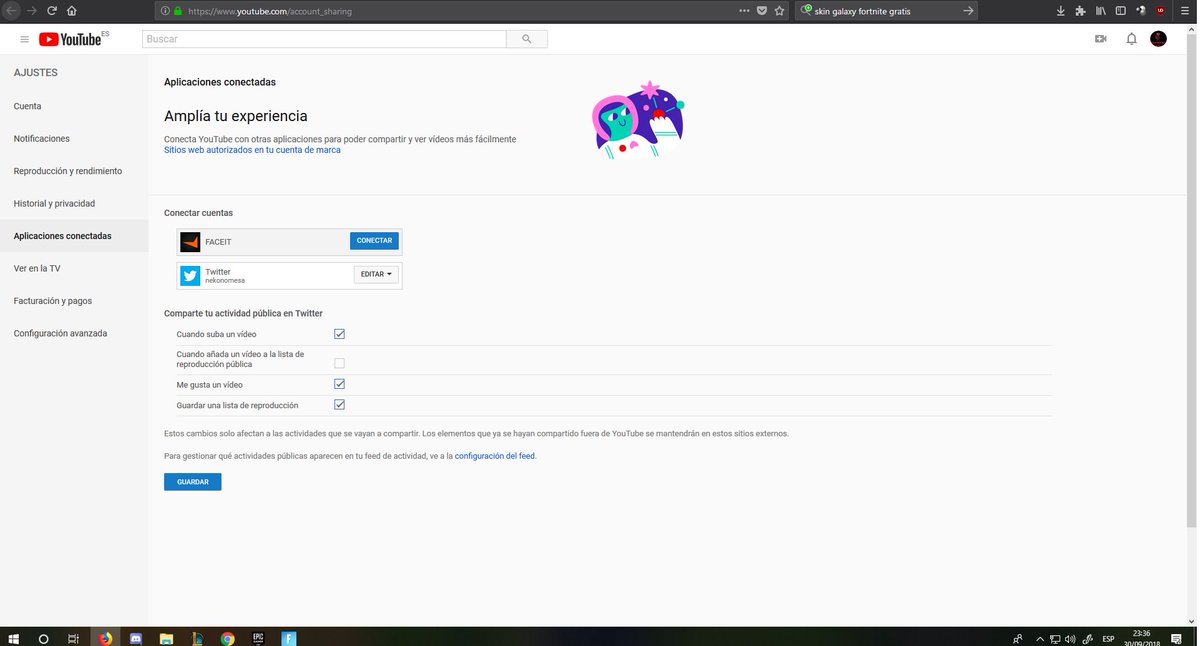1200x646 pixels.
Task: Reload the page with the refresh button
Action: click(51, 11)
